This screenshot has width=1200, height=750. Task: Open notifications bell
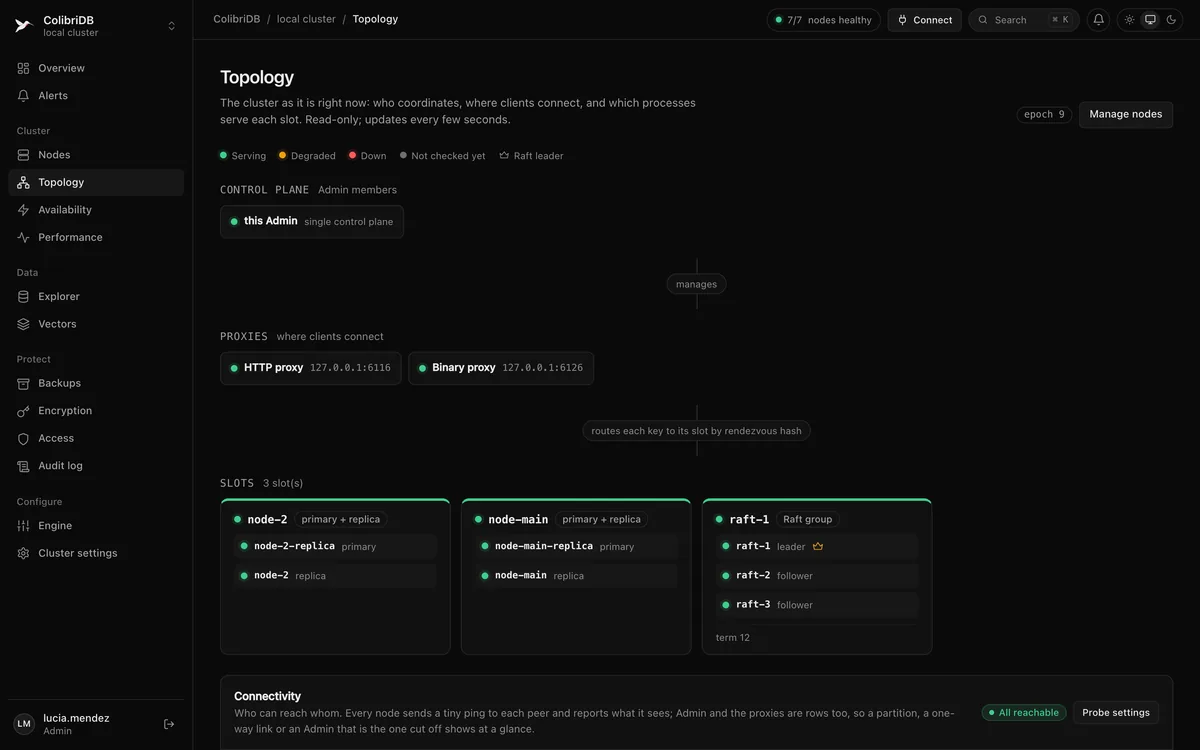(x=1098, y=20)
